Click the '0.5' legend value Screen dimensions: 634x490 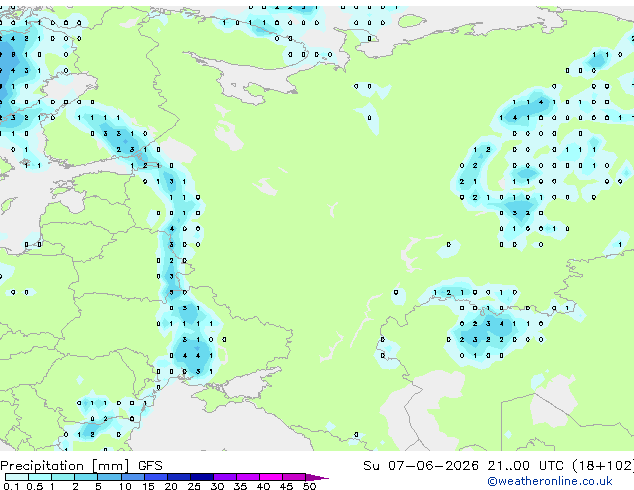point(35,486)
